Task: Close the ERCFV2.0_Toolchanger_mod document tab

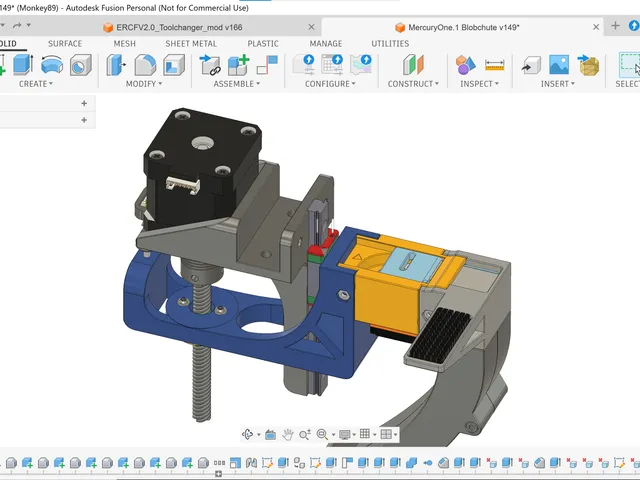Action: [311, 27]
